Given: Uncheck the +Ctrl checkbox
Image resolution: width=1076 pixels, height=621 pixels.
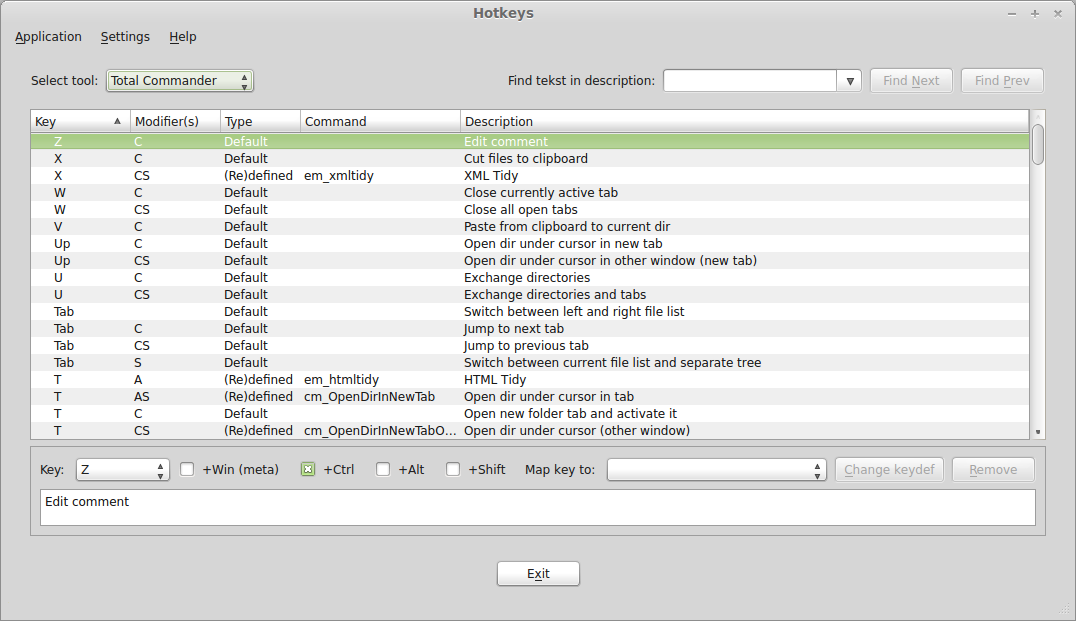Looking at the screenshot, I should tap(308, 469).
